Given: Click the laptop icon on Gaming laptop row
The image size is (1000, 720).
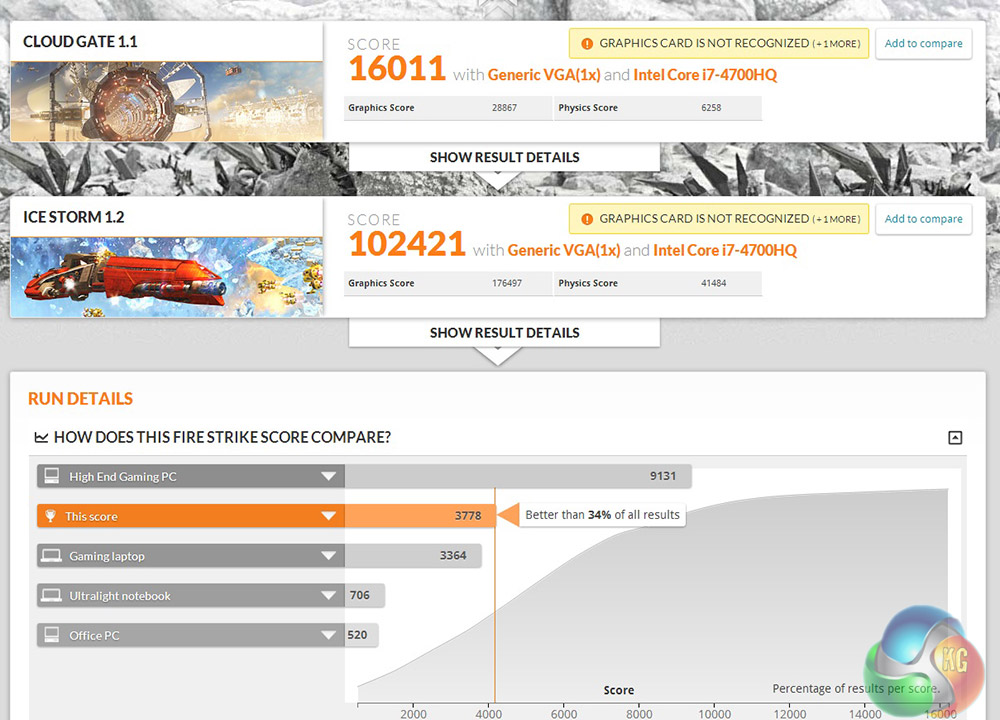Looking at the screenshot, I should 51,555.
